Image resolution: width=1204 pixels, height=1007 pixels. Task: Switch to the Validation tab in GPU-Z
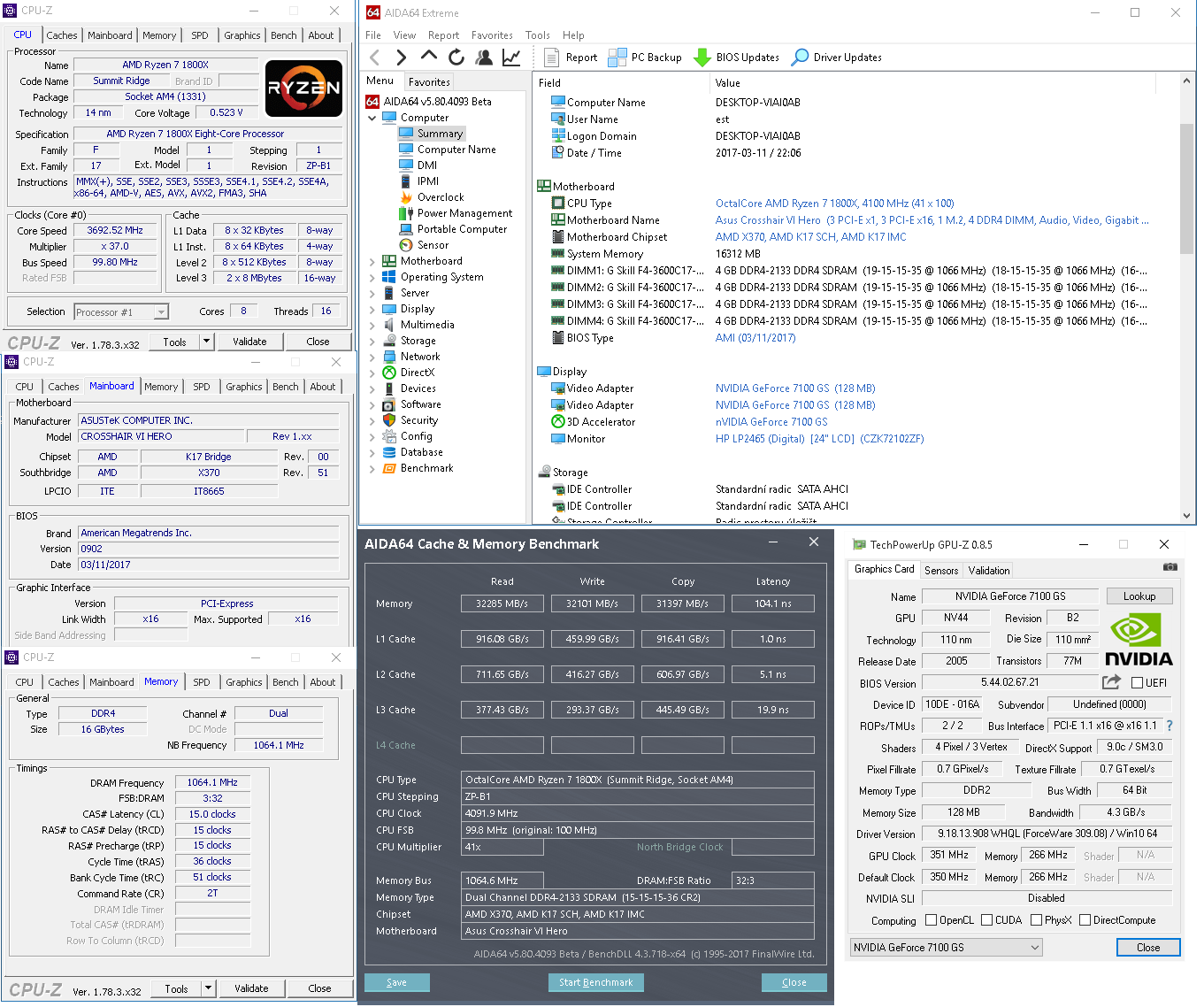[x=988, y=571]
